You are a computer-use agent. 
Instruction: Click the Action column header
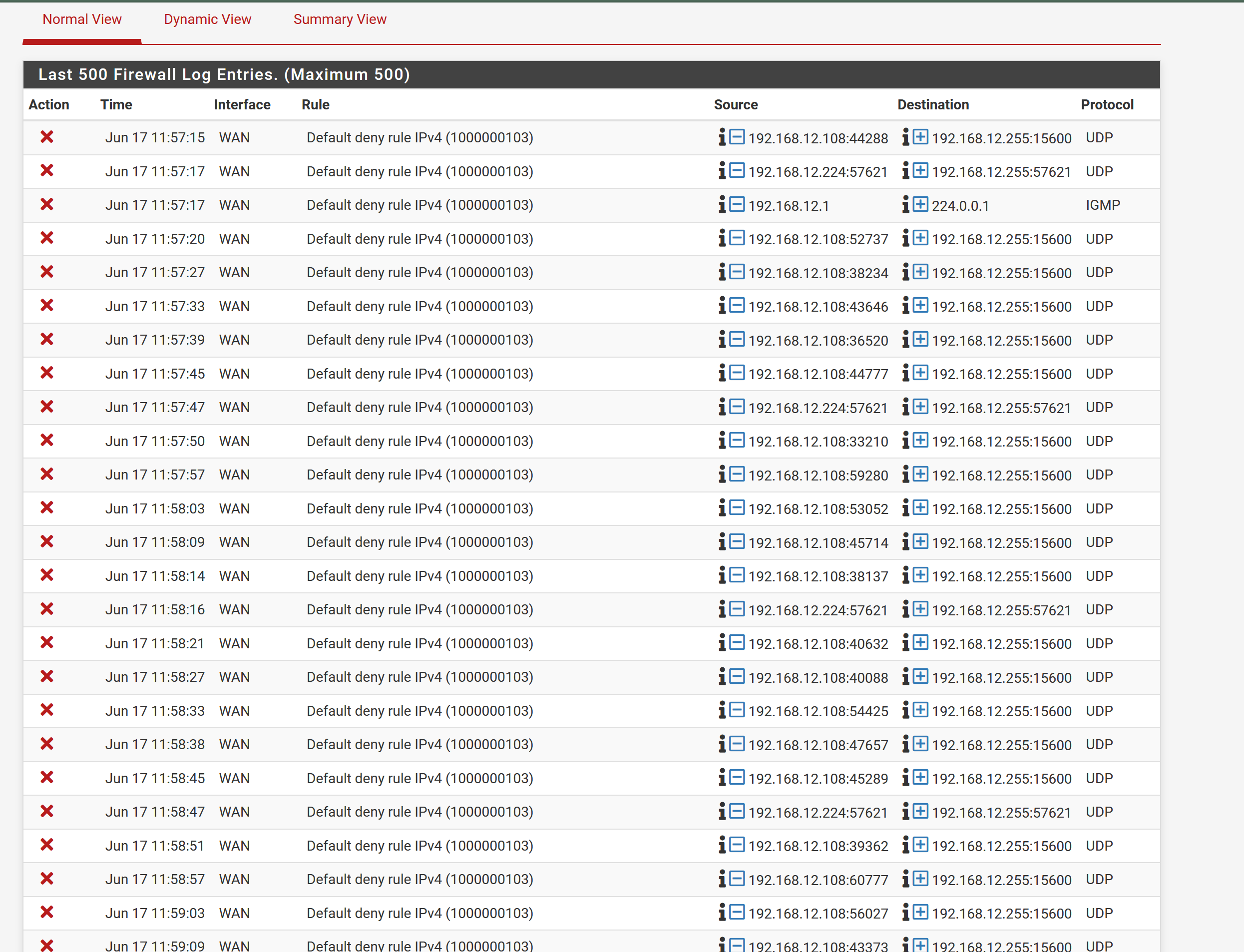[49, 105]
